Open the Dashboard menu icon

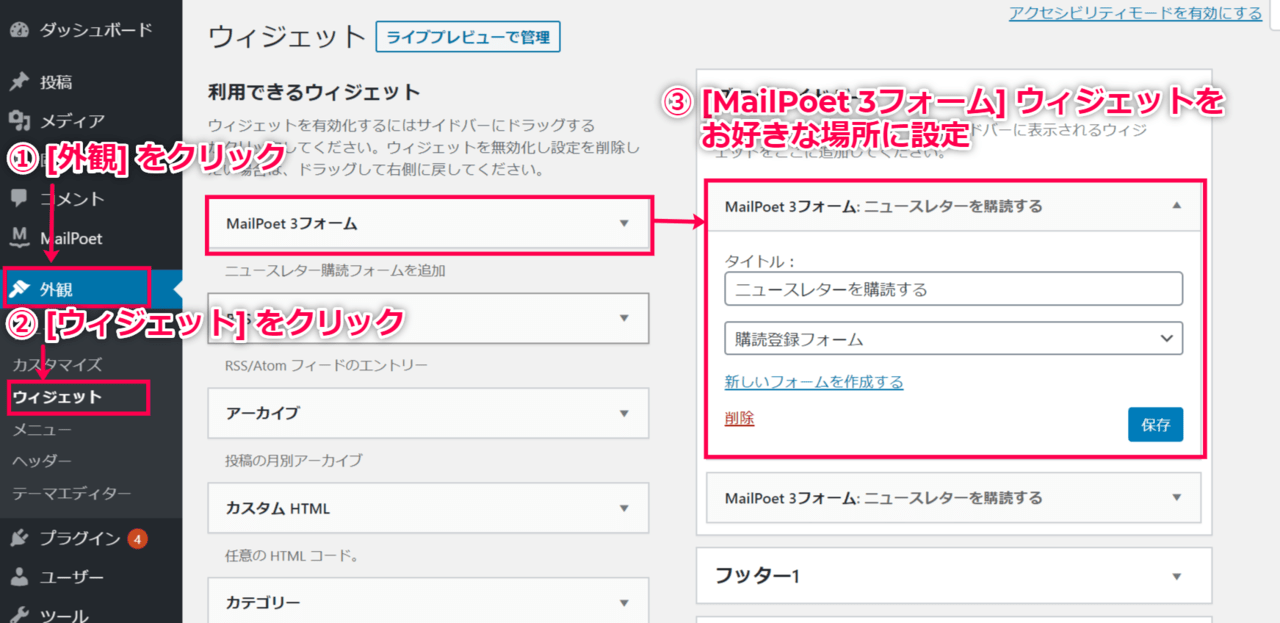pyautogui.click(x=19, y=30)
